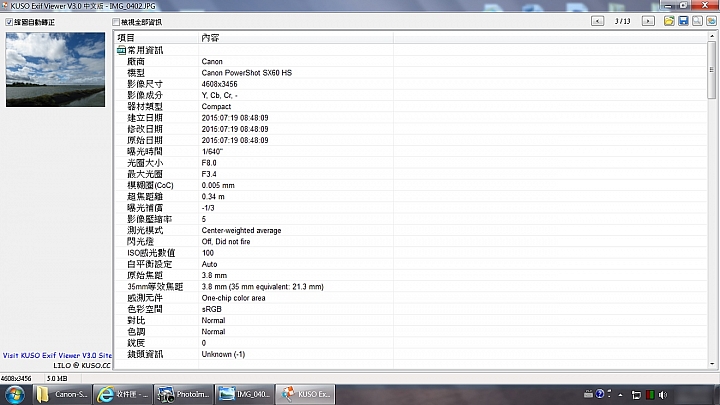Toggle the 檢視全部資訊 checkbox
720x405 pixels.
(x=116, y=22)
